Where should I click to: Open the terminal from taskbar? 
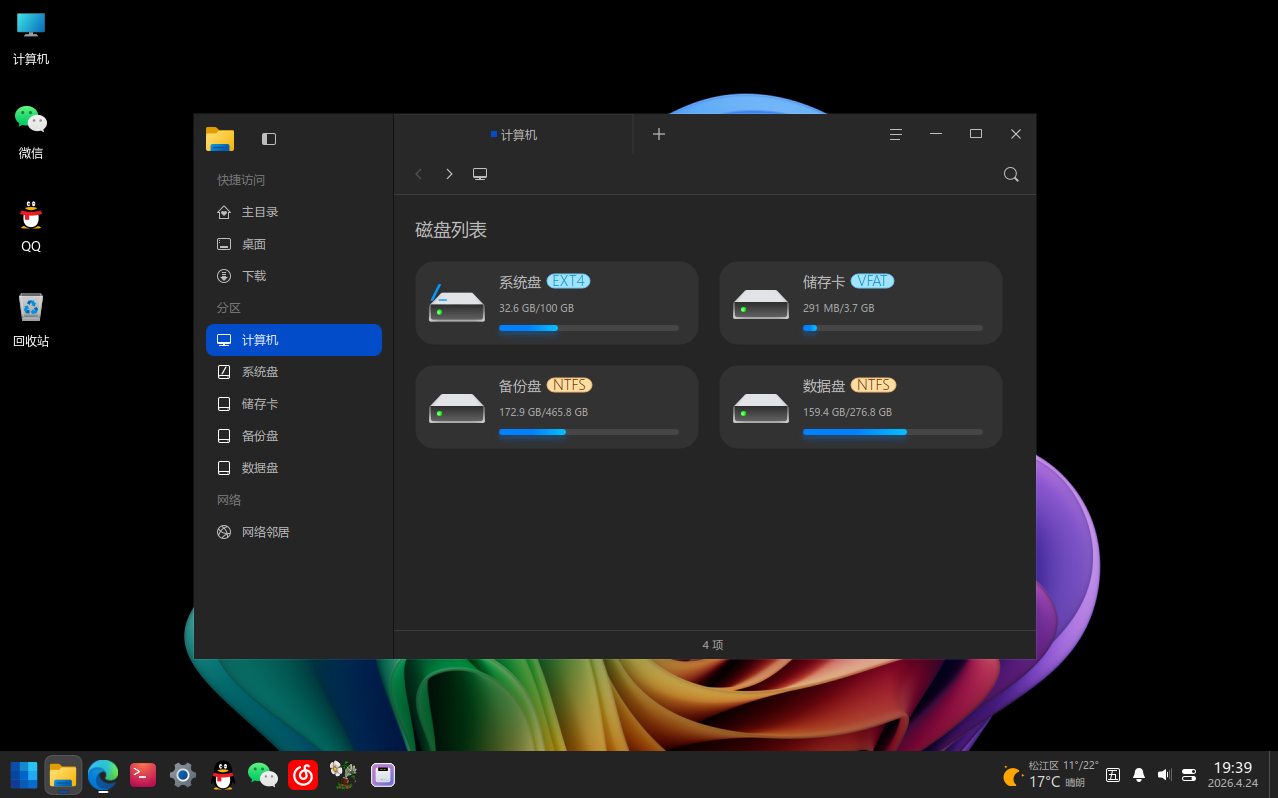click(x=143, y=775)
